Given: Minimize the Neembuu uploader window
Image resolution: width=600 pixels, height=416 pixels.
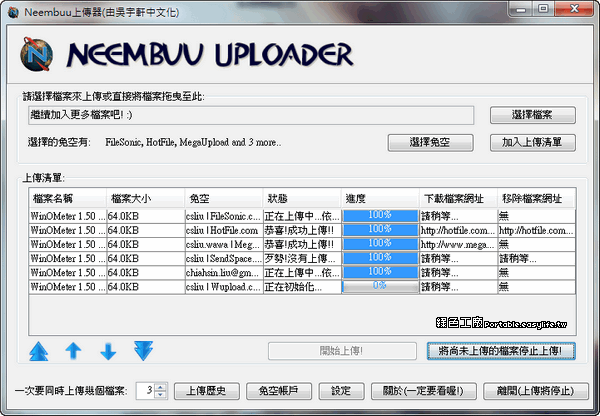Looking at the screenshot, I should tap(521, 9).
